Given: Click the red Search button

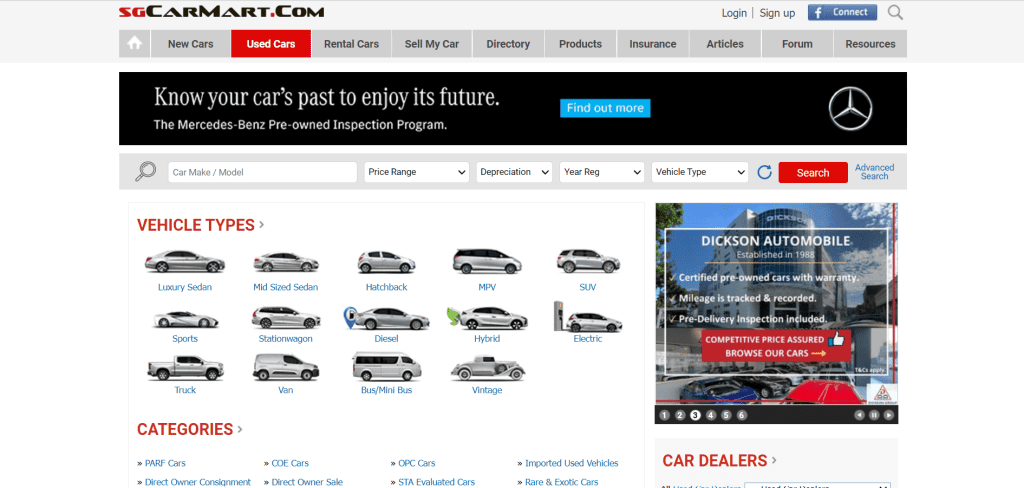Looking at the screenshot, I should click(813, 172).
